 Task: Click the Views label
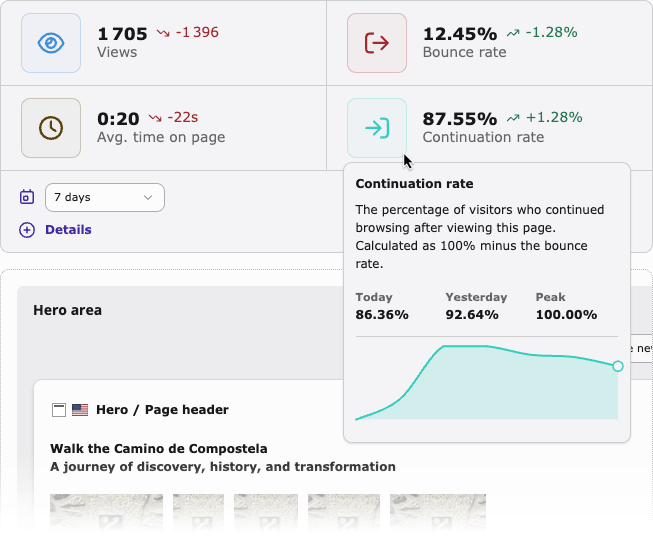pyautogui.click(x=117, y=52)
